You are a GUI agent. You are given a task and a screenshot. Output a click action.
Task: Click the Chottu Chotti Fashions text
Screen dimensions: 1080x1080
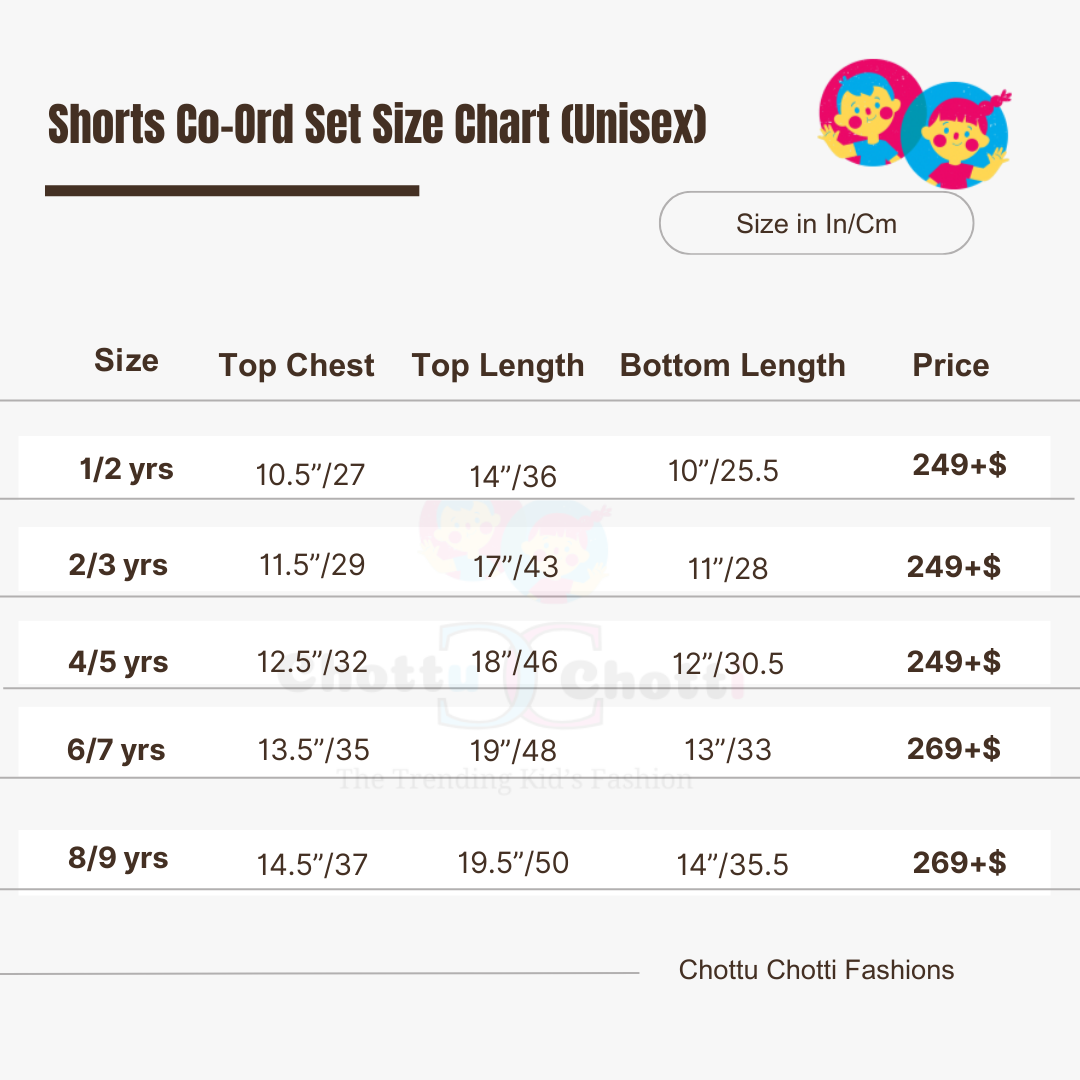click(x=816, y=970)
